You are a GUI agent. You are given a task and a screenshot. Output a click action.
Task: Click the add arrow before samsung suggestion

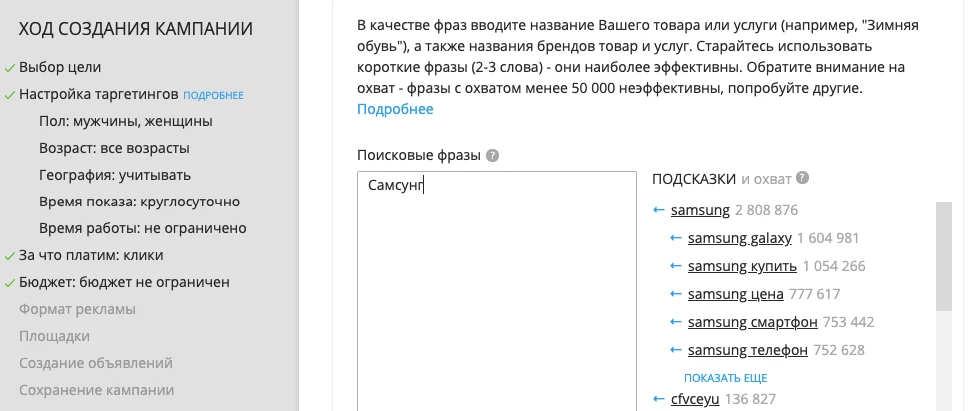[x=659, y=210]
